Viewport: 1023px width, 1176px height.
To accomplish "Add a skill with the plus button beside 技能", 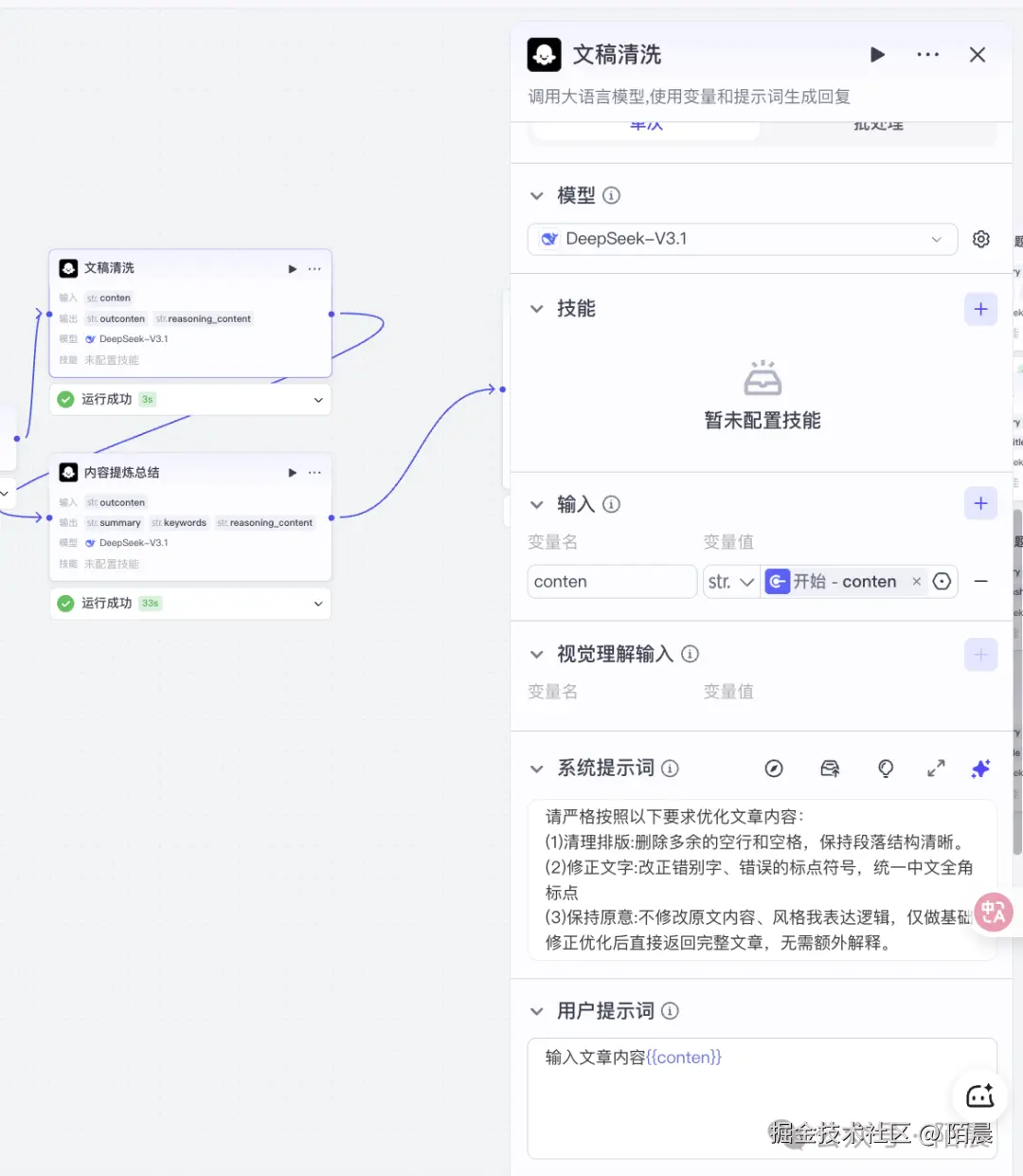I will click(x=980, y=309).
